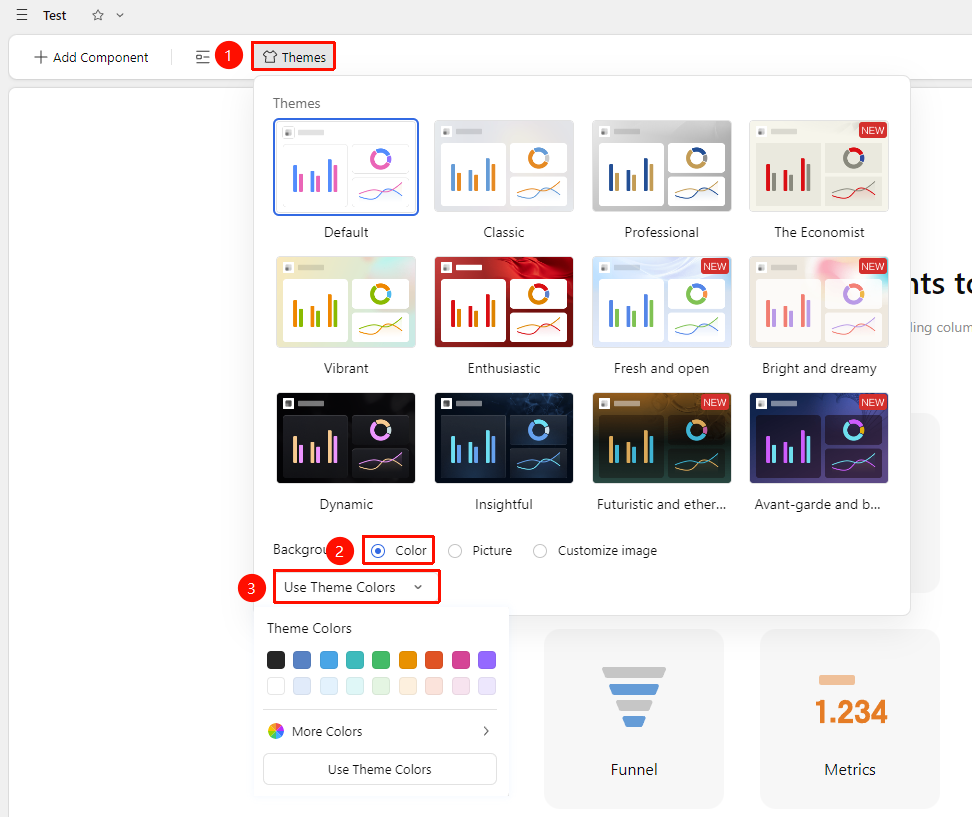Select the light green pastel swatch
Viewport: 972px width, 817px height.
point(381,686)
